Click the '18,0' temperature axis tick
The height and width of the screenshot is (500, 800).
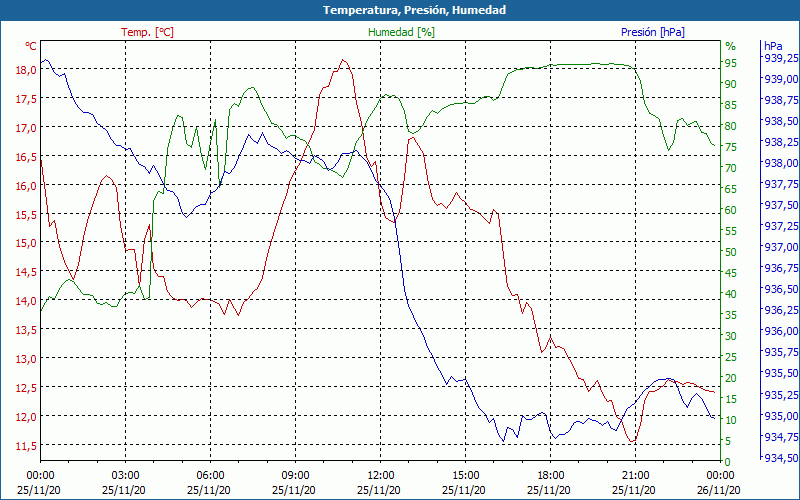pyautogui.click(x=27, y=70)
